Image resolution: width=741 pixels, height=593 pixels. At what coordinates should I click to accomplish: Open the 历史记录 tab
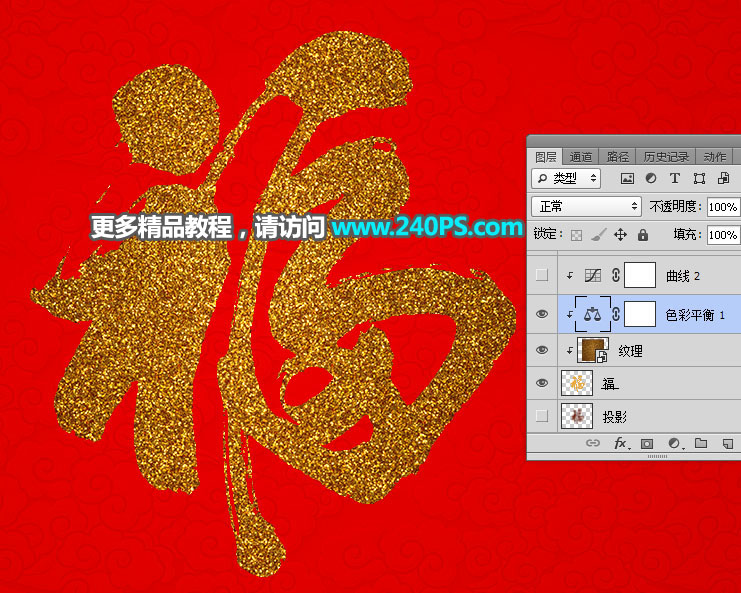(x=666, y=157)
